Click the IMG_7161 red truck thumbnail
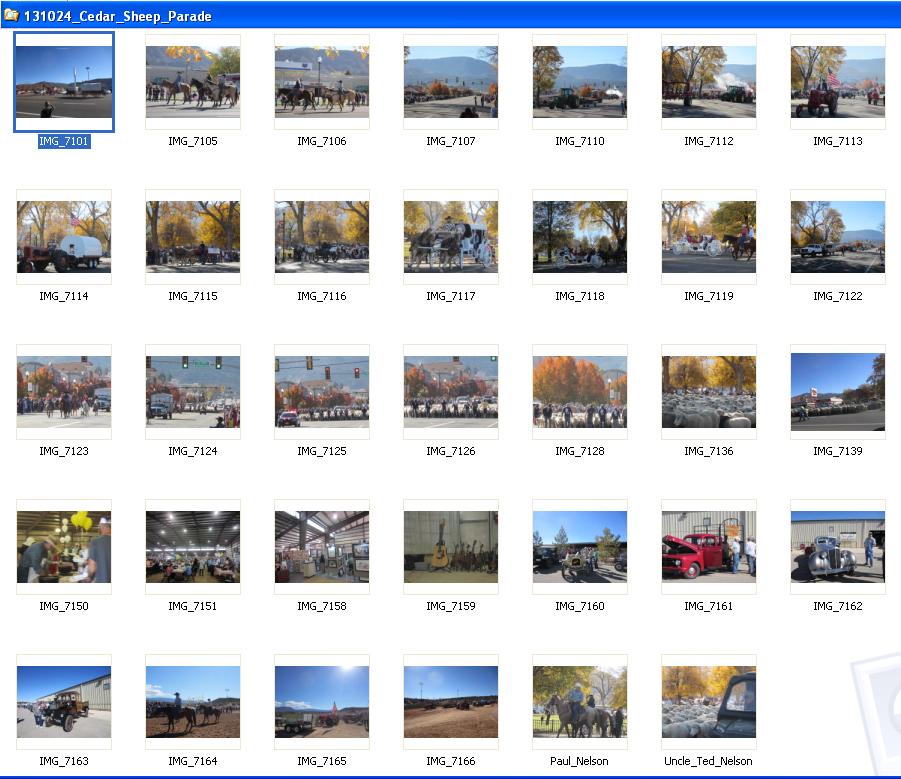Screen dimensions: 901x779 [709, 547]
